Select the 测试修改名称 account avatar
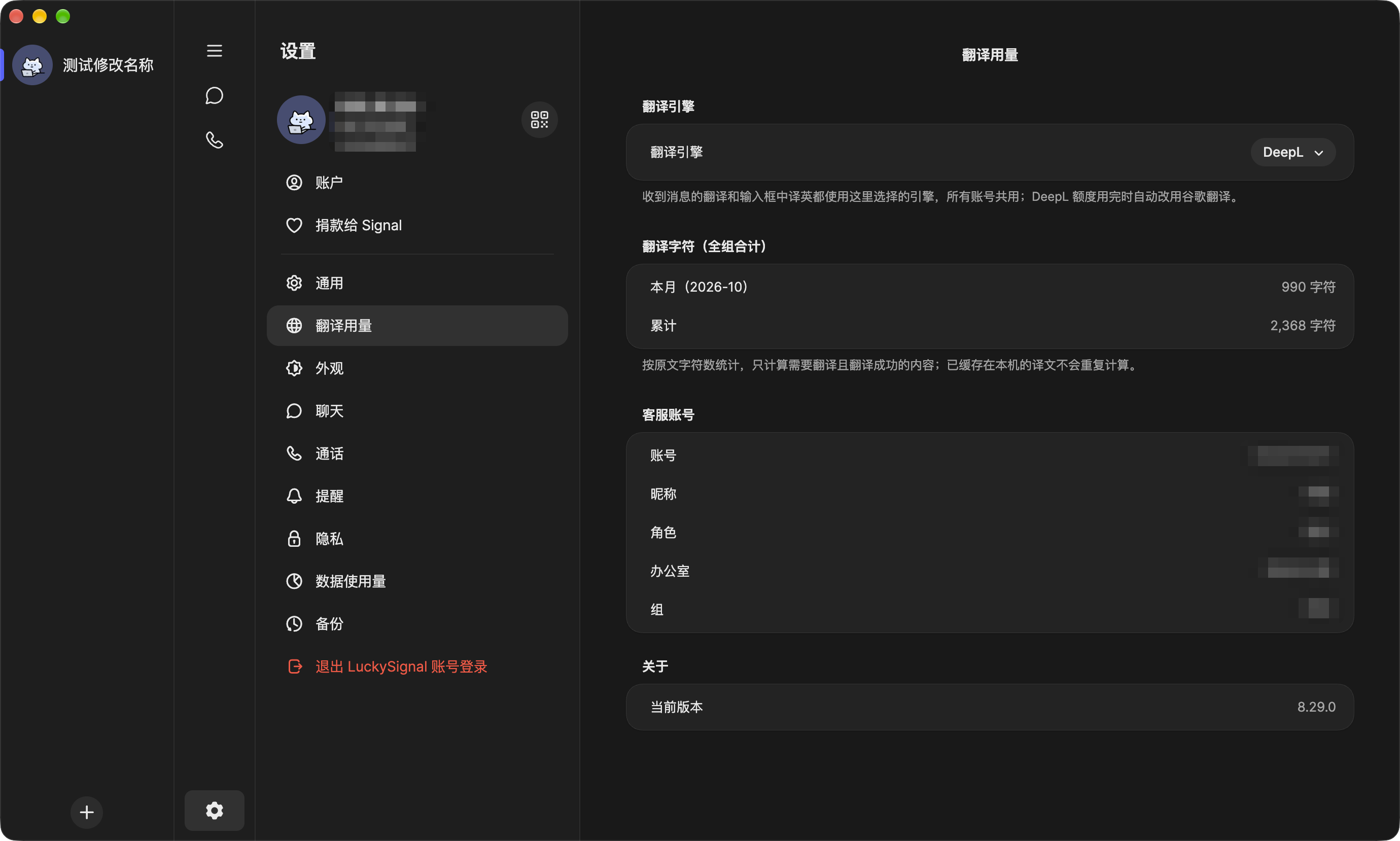1400x841 pixels. 32,65
